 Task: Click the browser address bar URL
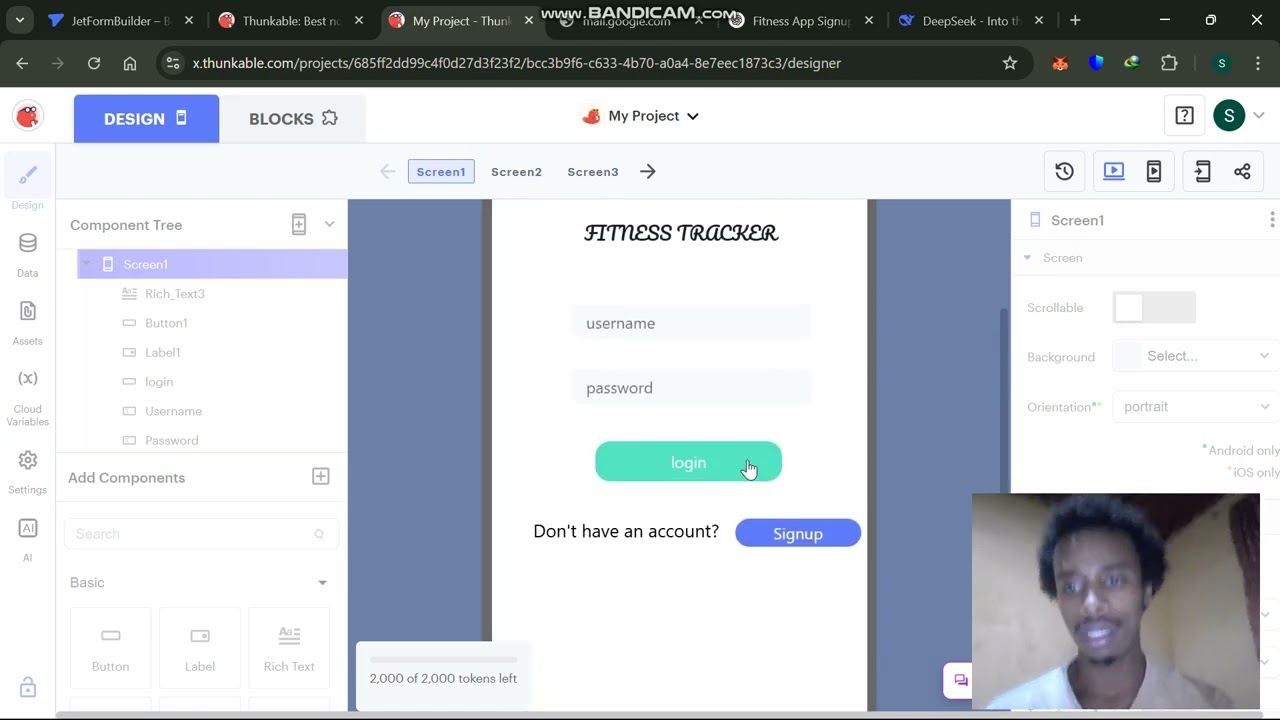click(517, 63)
